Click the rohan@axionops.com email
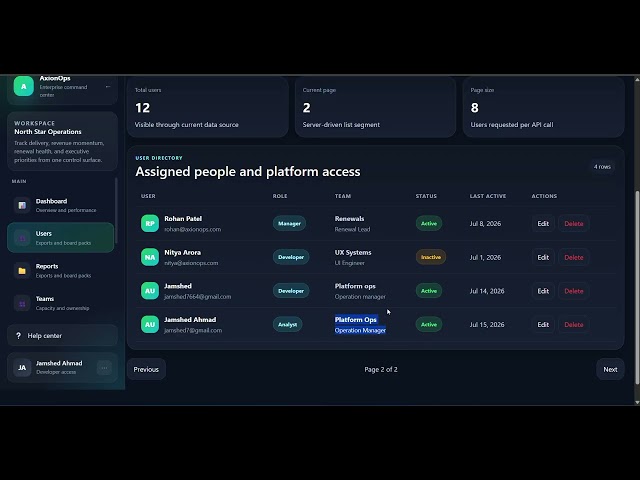The height and width of the screenshot is (480, 640). click(192, 229)
